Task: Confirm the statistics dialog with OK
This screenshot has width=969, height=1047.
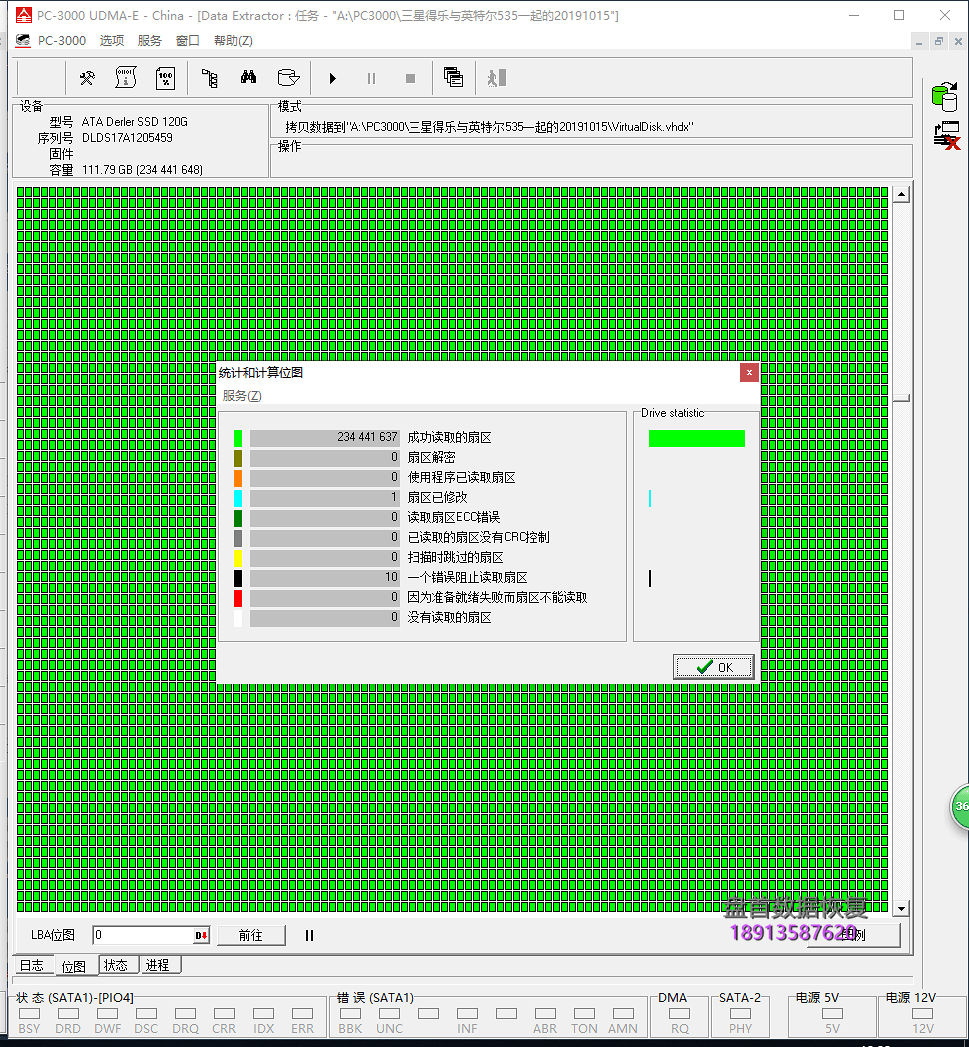Action: pos(713,666)
